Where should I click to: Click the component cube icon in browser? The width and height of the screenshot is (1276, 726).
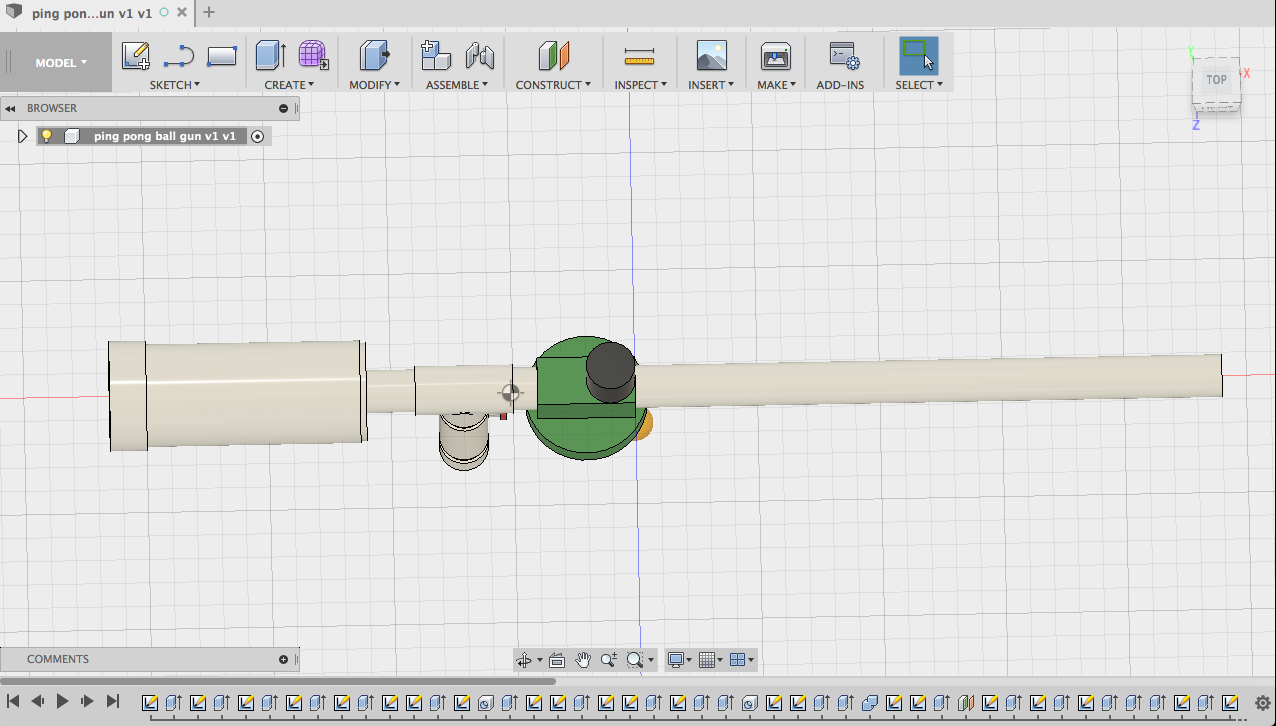click(x=72, y=136)
